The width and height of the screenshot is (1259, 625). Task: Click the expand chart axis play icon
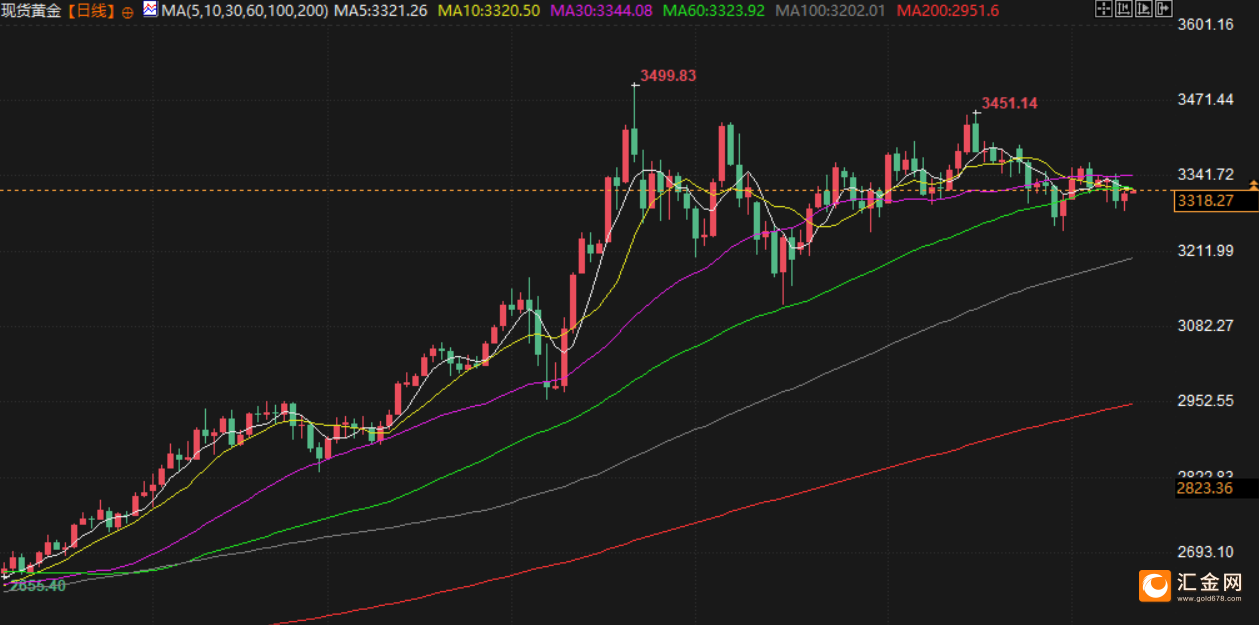click(x=1144, y=8)
